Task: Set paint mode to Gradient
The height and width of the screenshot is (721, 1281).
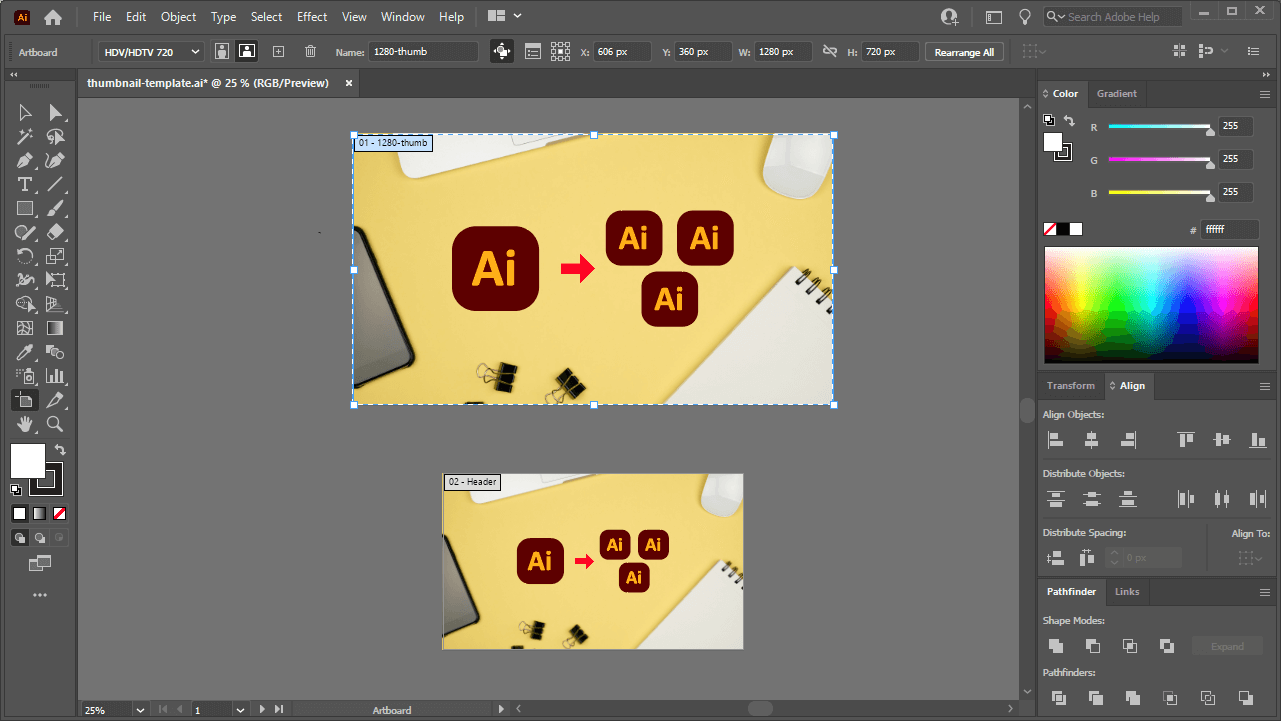Action: [x=40, y=513]
